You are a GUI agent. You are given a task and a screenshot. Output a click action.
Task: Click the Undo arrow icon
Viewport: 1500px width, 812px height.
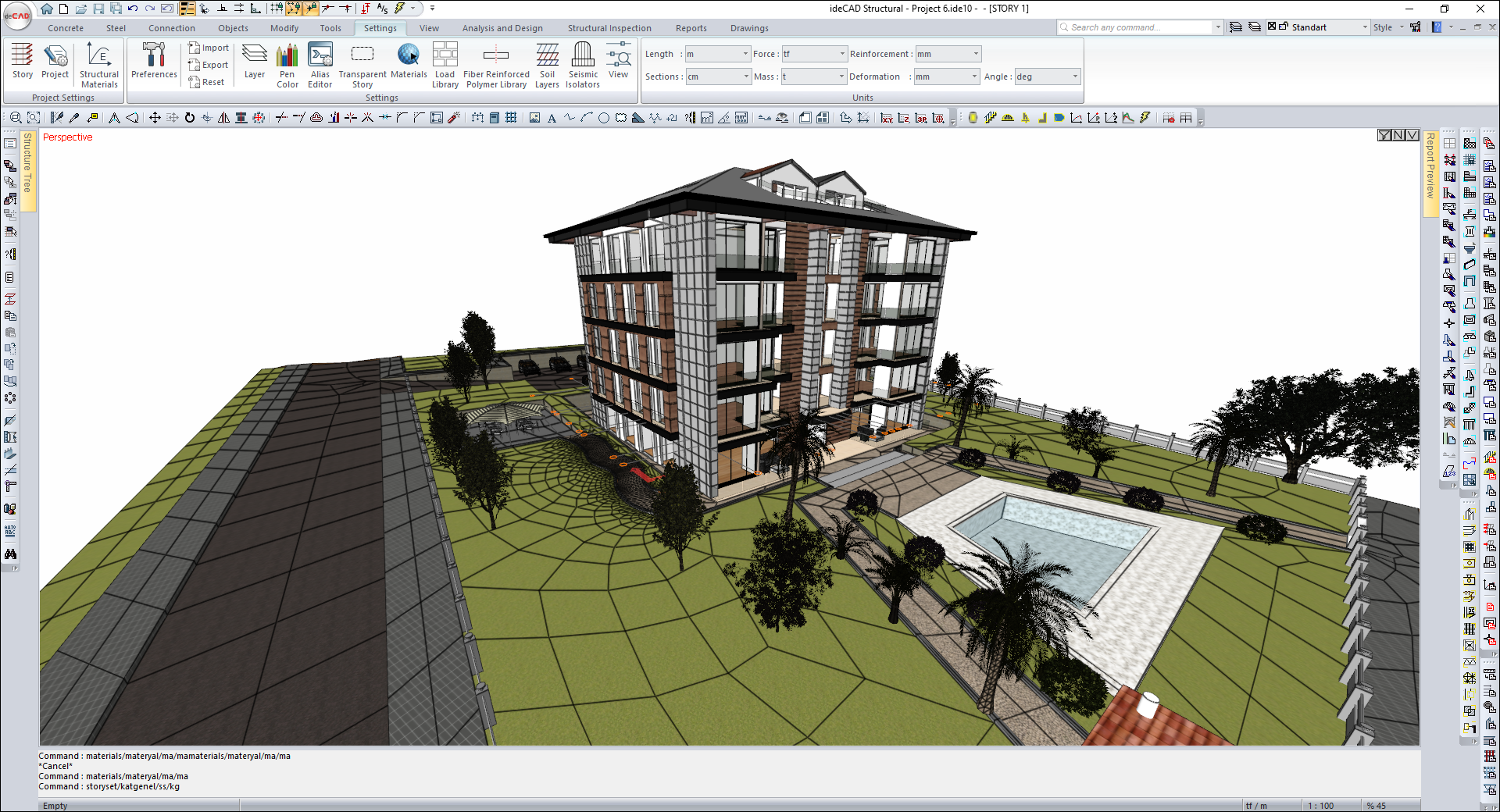[x=133, y=9]
